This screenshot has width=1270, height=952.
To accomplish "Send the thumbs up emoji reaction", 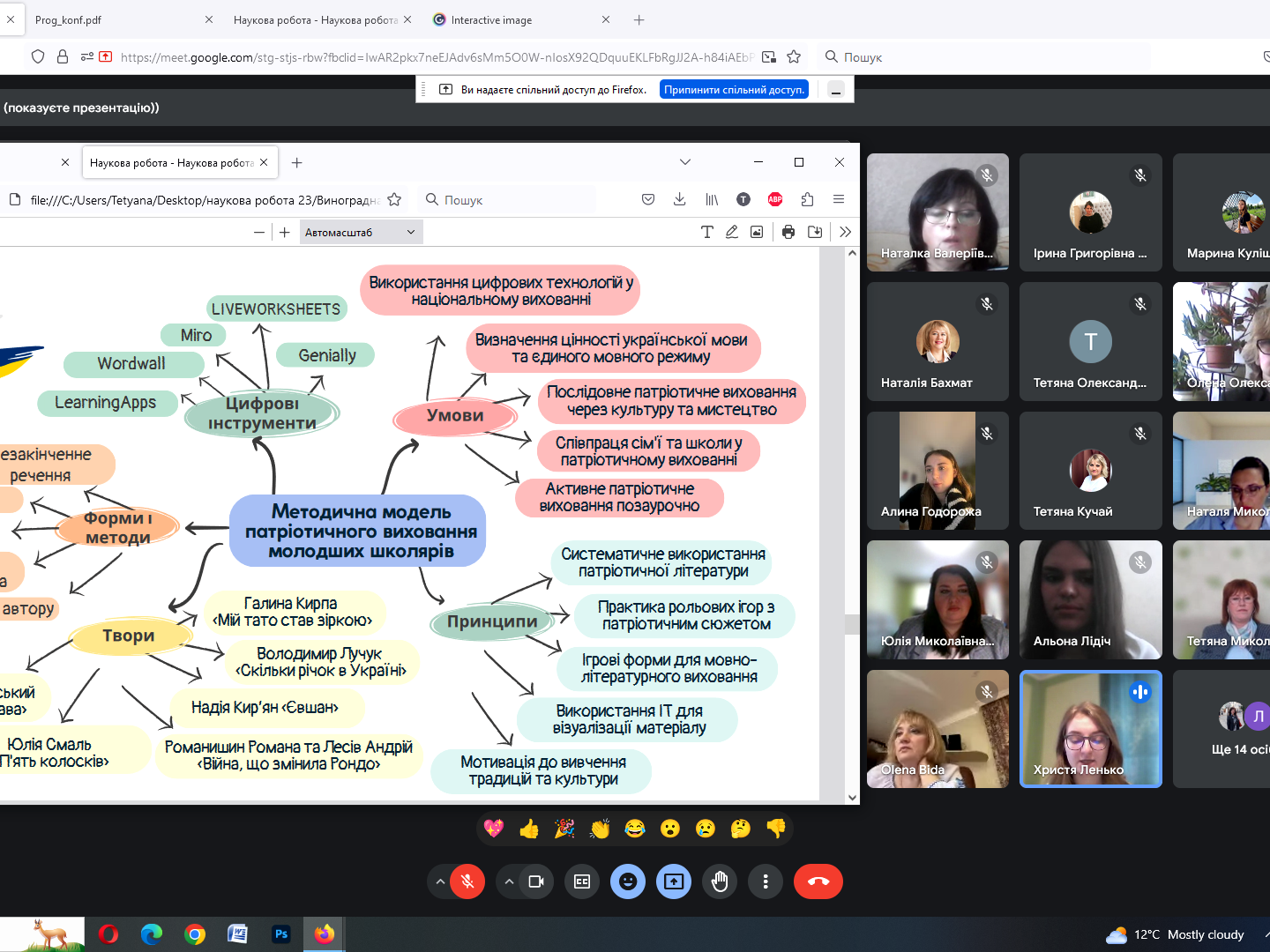I will (x=529, y=829).
